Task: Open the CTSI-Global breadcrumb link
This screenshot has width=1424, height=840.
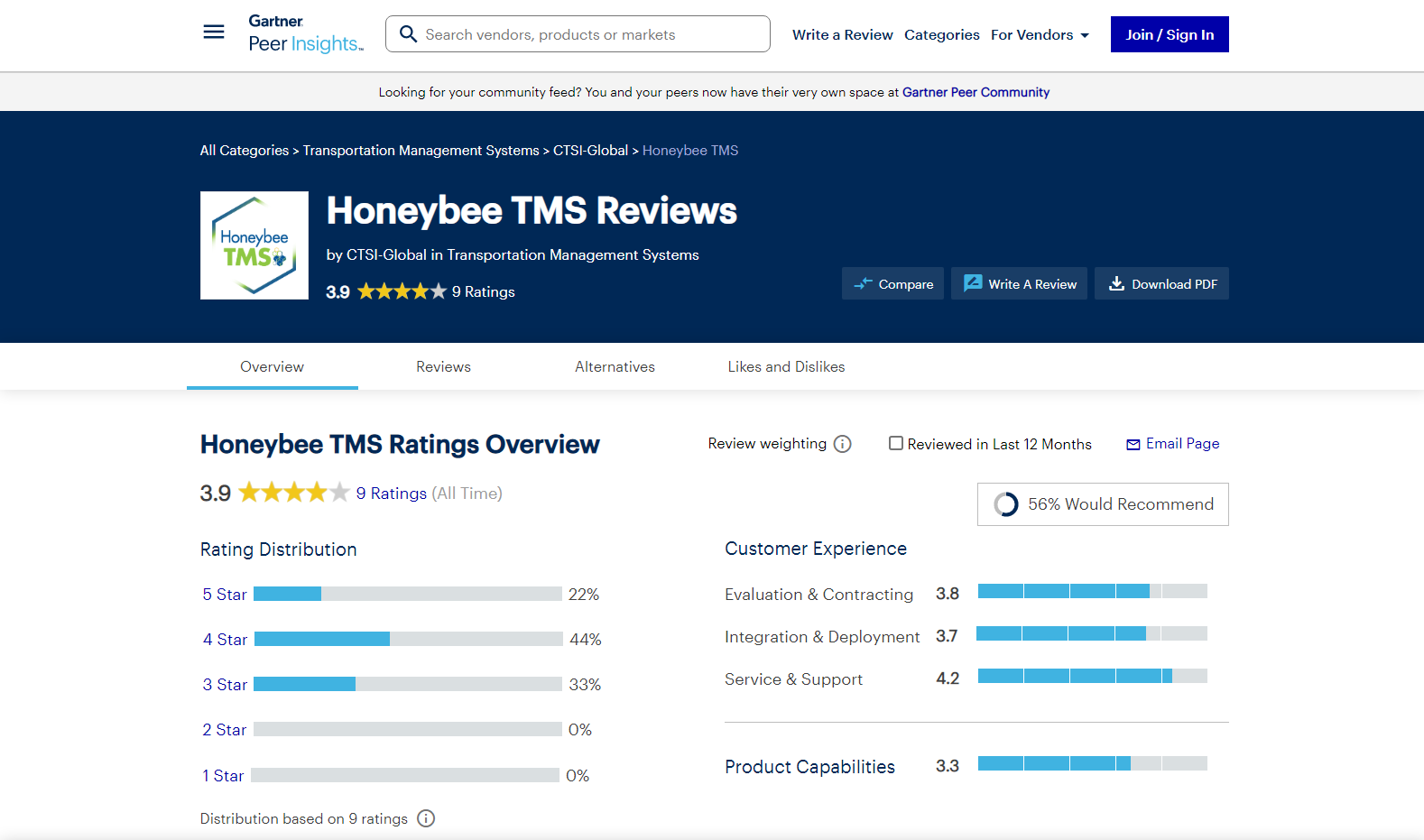Action: click(x=591, y=151)
